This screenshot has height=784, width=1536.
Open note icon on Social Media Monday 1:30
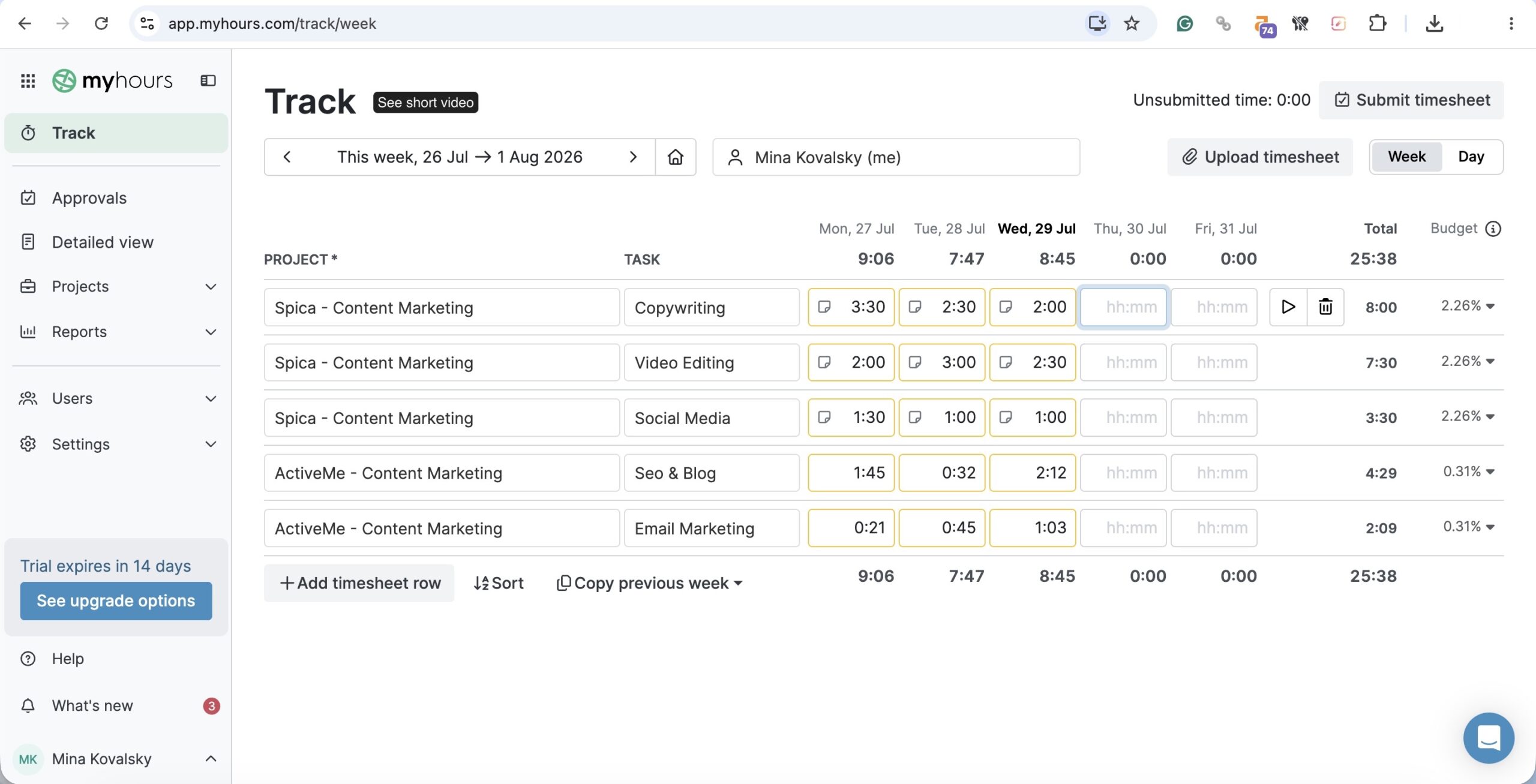[824, 417]
